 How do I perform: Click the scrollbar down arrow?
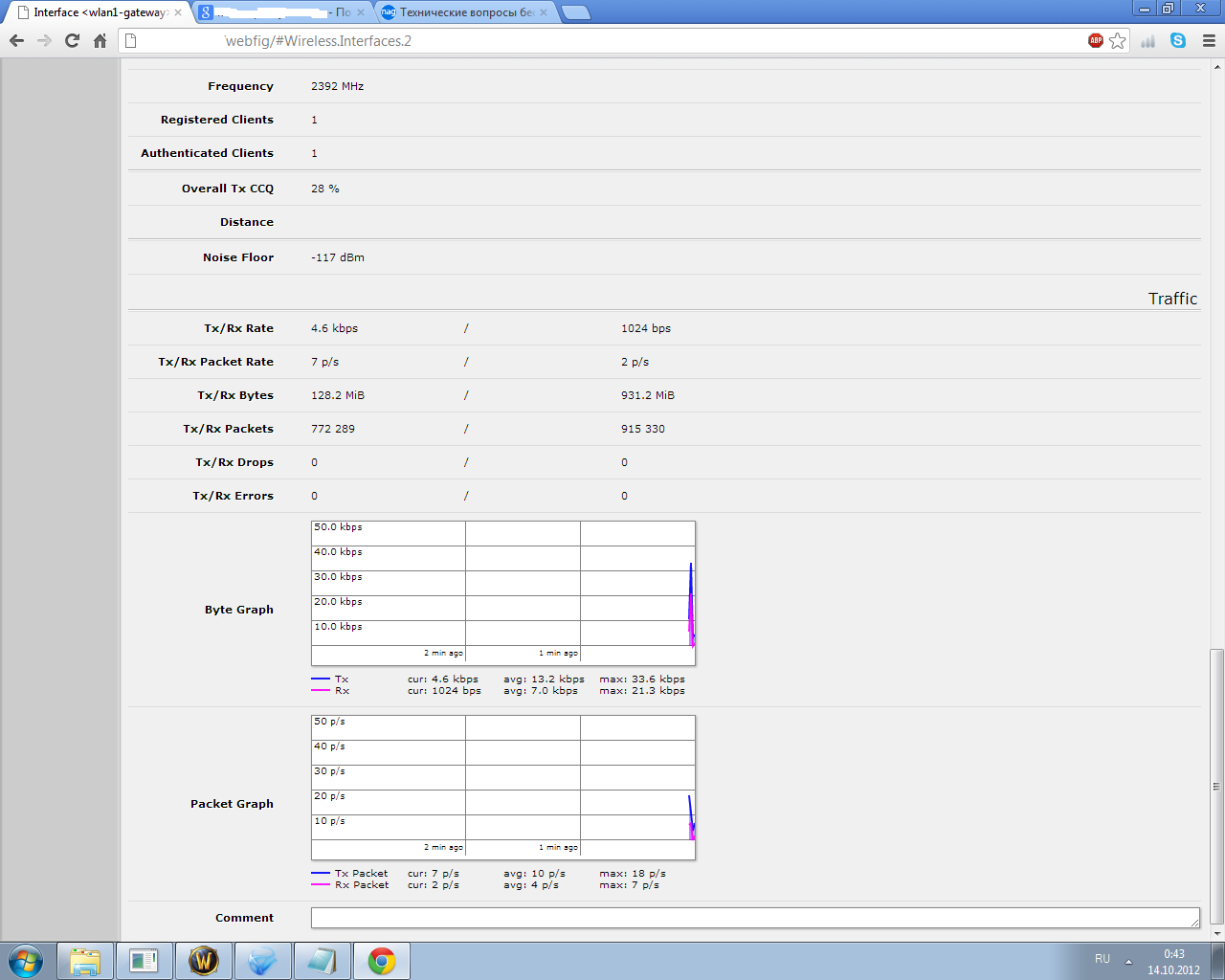[x=1217, y=933]
